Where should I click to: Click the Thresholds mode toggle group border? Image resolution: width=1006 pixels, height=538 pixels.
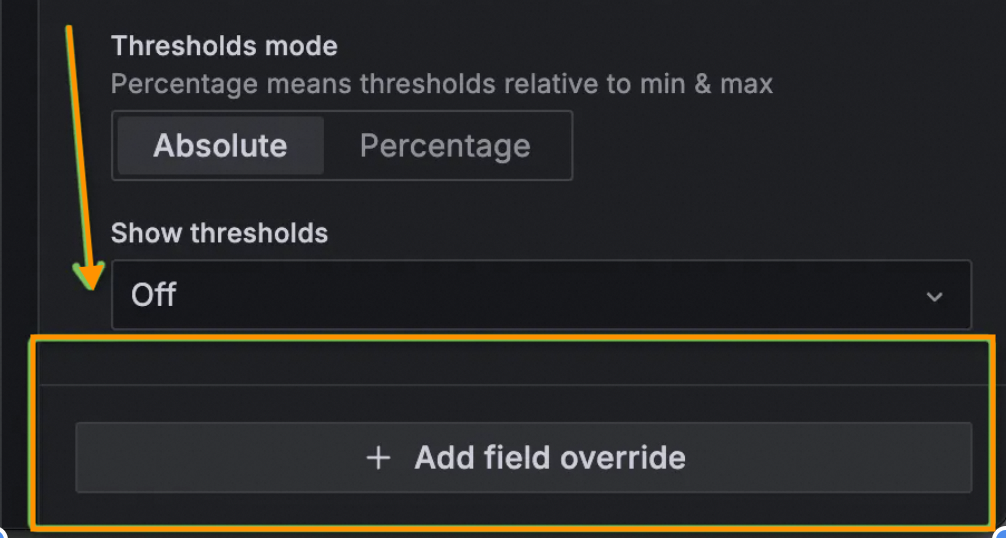(x=572, y=146)
